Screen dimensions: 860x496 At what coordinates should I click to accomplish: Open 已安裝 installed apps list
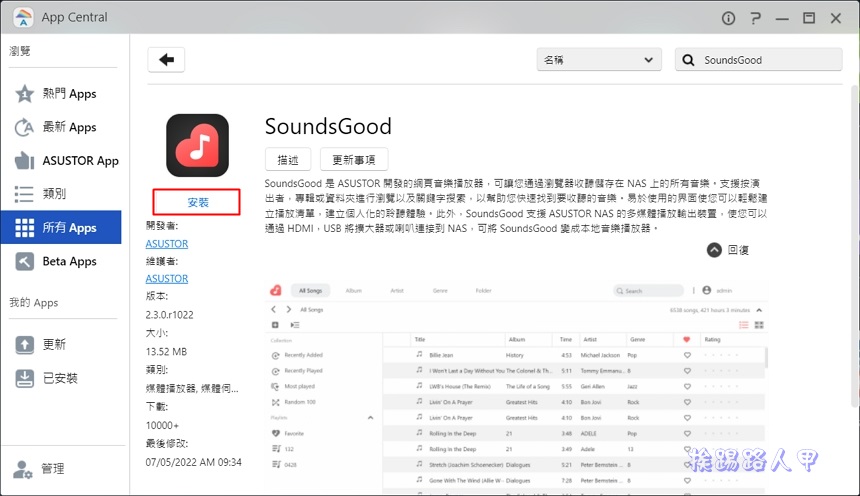pyautogui.click(x=61, y=378)
